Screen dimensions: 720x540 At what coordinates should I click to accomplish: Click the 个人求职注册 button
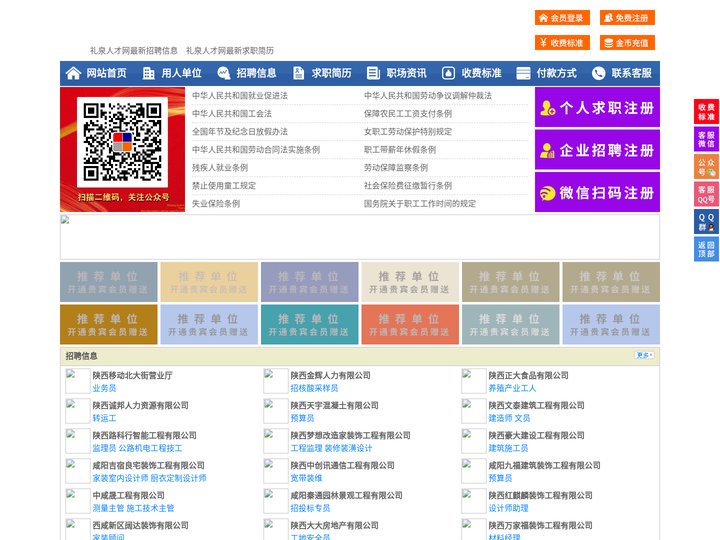(597, 107)
